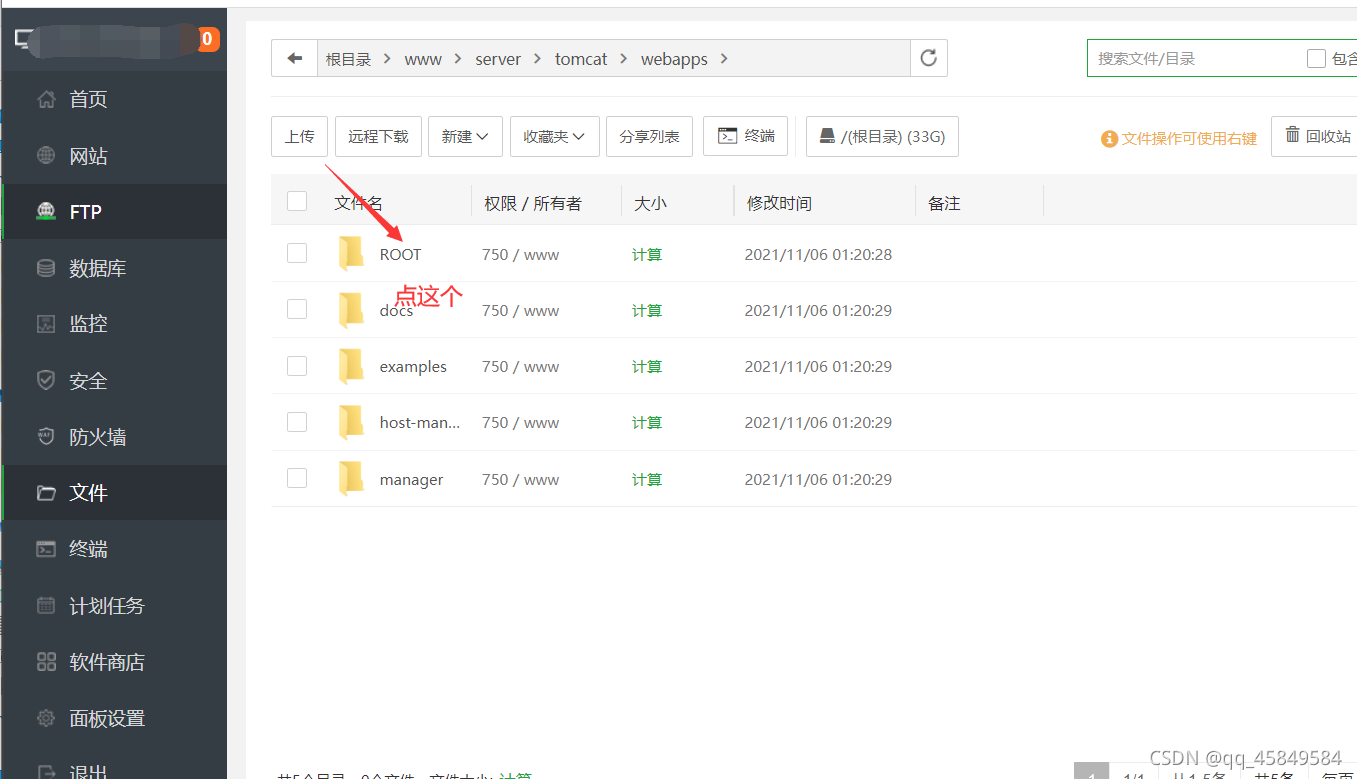Click the docs folder icon

(351, 310)
